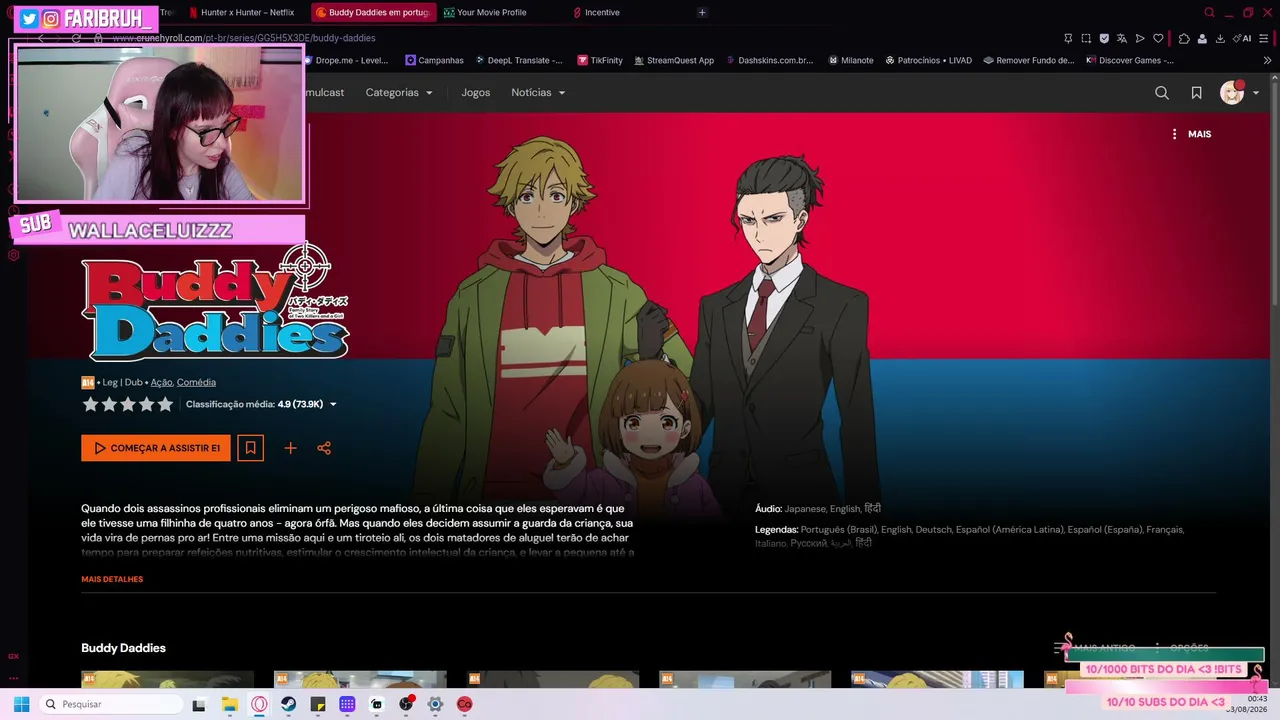Screen dimensions: 1280x720
Task: Open the browser downloads icon
Action: [1220, 38]
